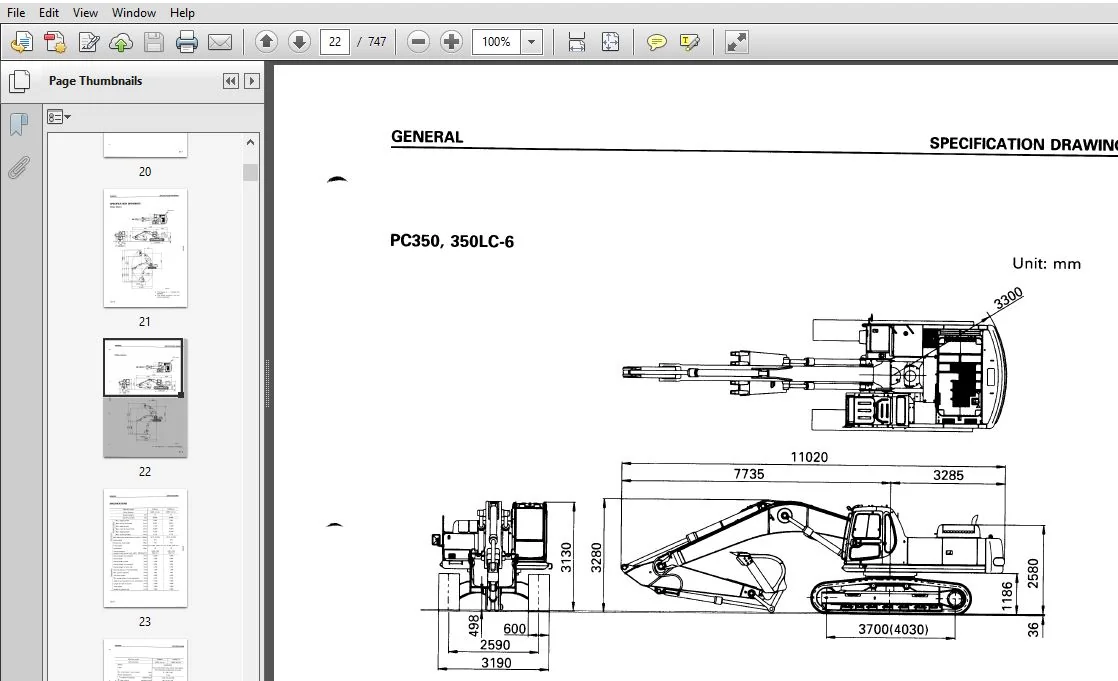This screenshot has height=681, width=1118.
Task: Click the fit one full page icon
Action: point(610,42)
